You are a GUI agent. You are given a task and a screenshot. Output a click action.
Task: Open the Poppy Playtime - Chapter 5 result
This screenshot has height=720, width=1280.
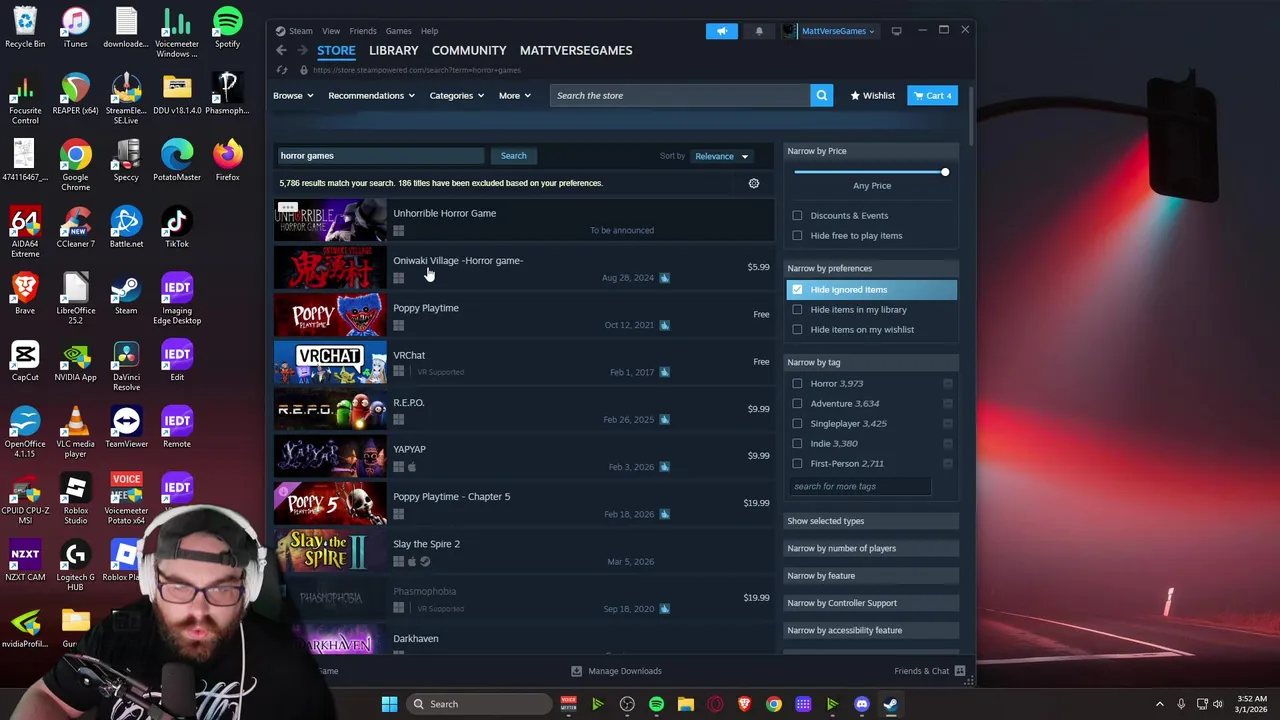524,504
